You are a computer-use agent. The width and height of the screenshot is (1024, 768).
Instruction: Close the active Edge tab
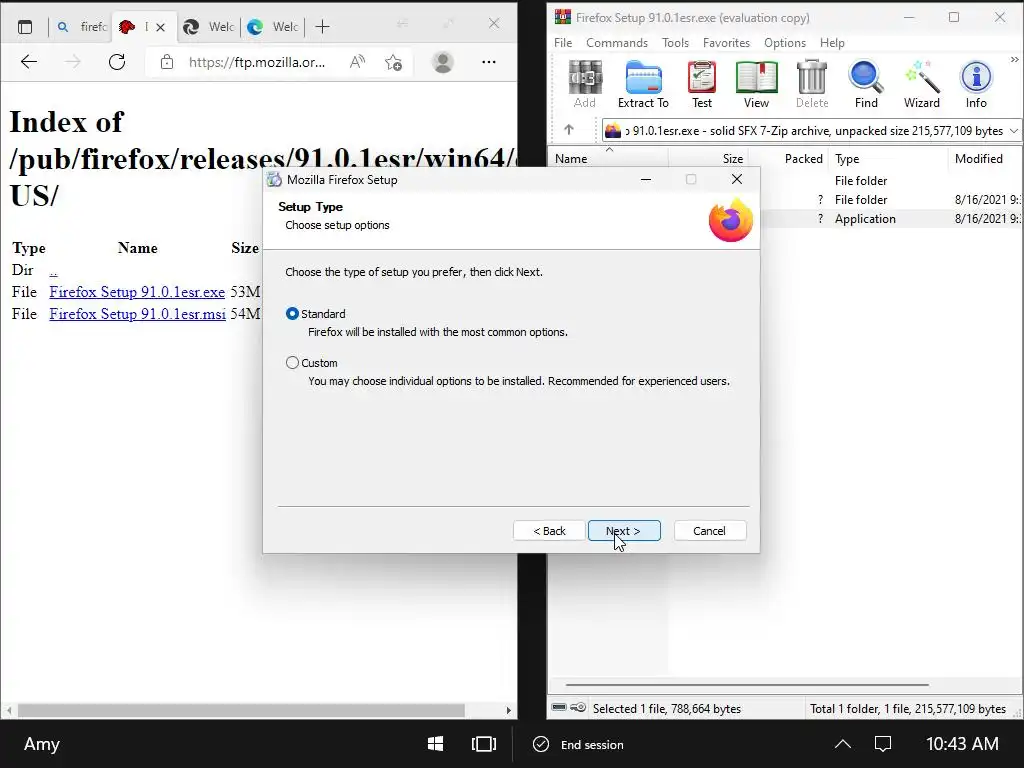161,27
